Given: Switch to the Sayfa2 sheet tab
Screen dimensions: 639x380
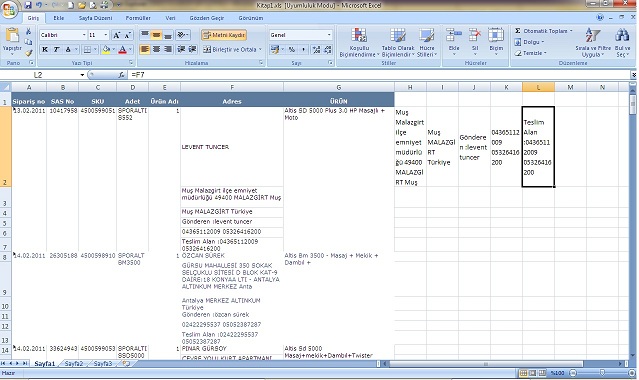Looking at the screenshot, I should tap(74, 363).
